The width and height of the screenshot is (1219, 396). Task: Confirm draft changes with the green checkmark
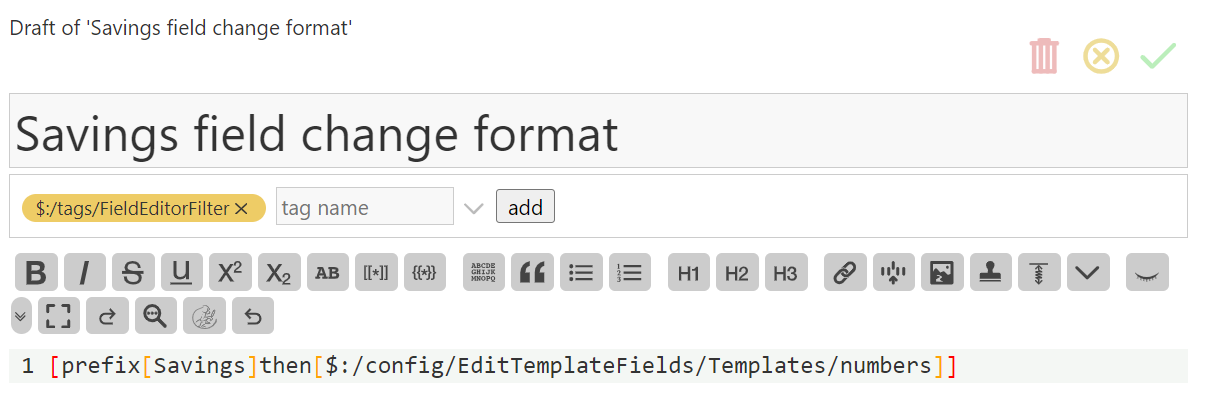point(1158,56)
